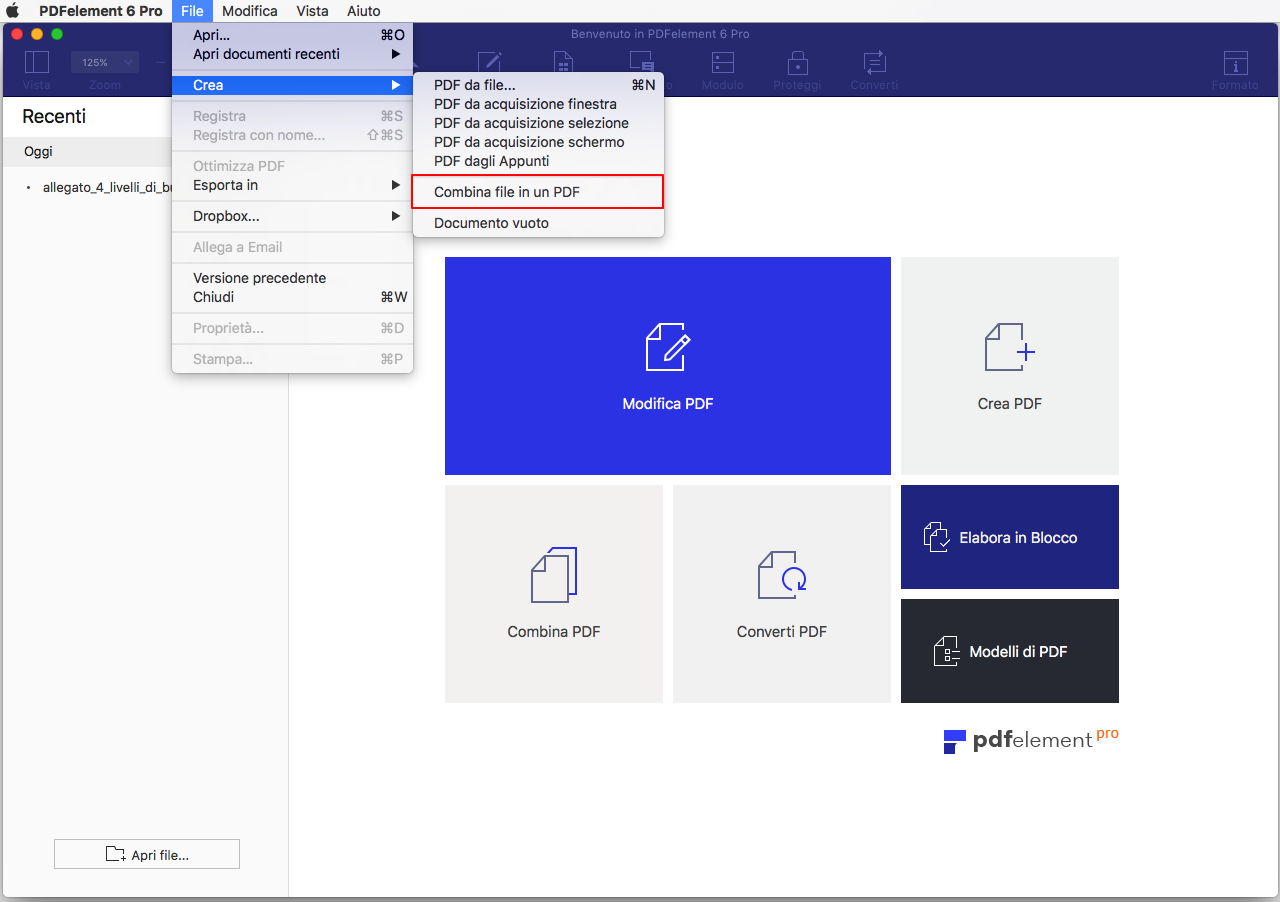The height and width of the screenshot is (902, 1280).
Task: Click the Formato toolbar icon
Action: (1236, 63)
